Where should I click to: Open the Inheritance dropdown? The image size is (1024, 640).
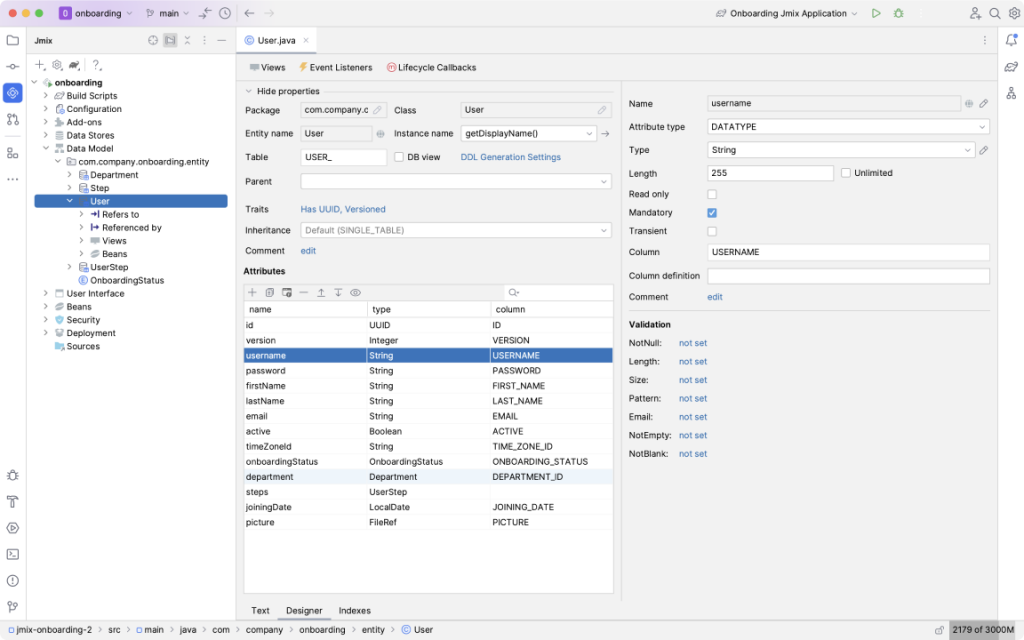click(455, 230)
